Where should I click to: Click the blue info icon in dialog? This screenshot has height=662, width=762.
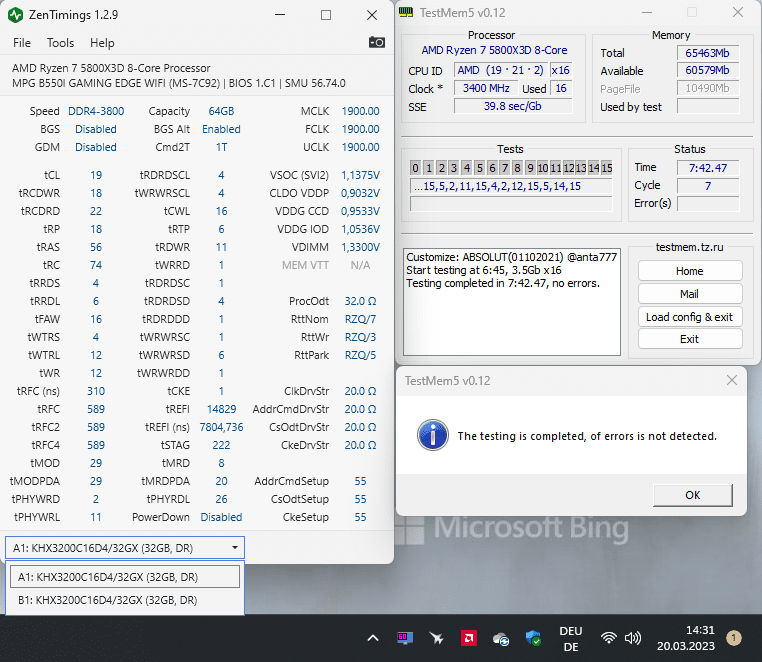(x=433, y=435)
